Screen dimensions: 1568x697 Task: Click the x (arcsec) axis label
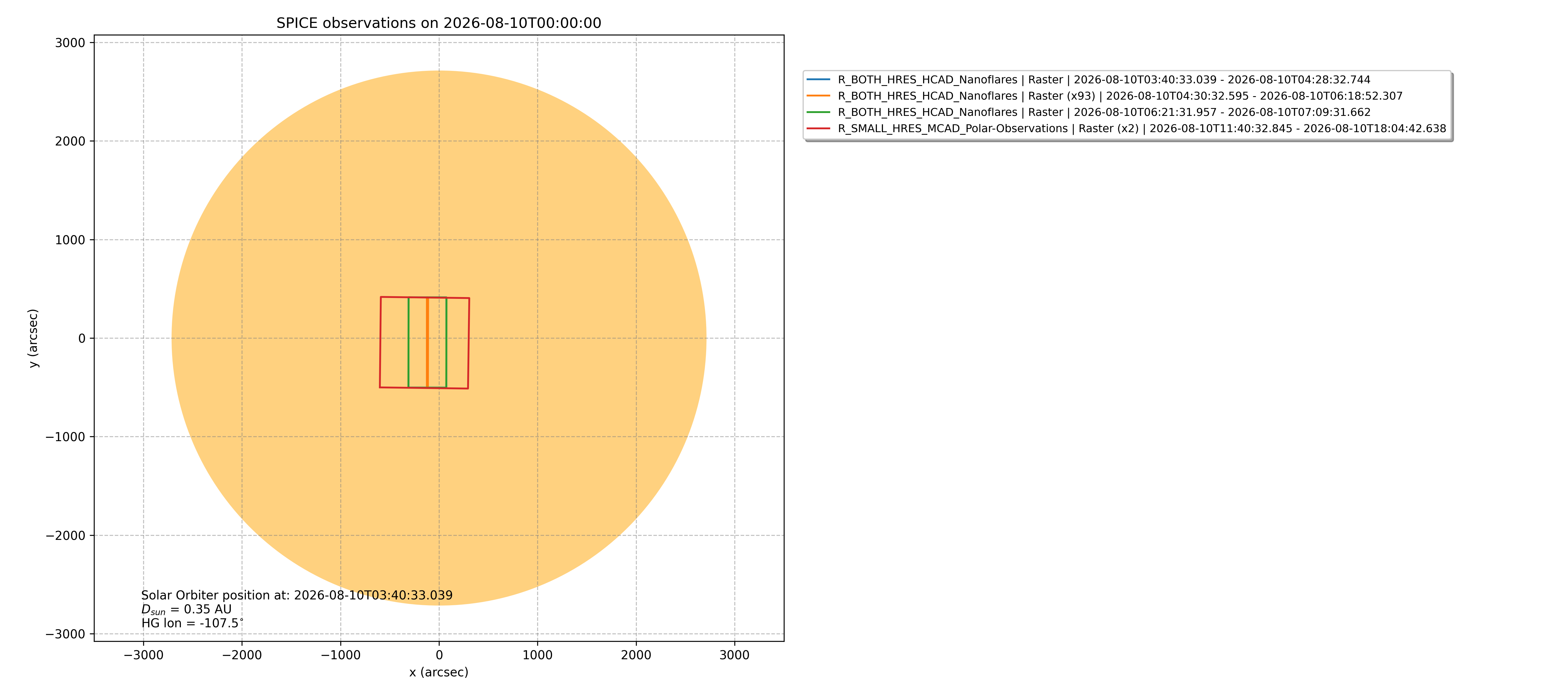click(x=439, y=672)
